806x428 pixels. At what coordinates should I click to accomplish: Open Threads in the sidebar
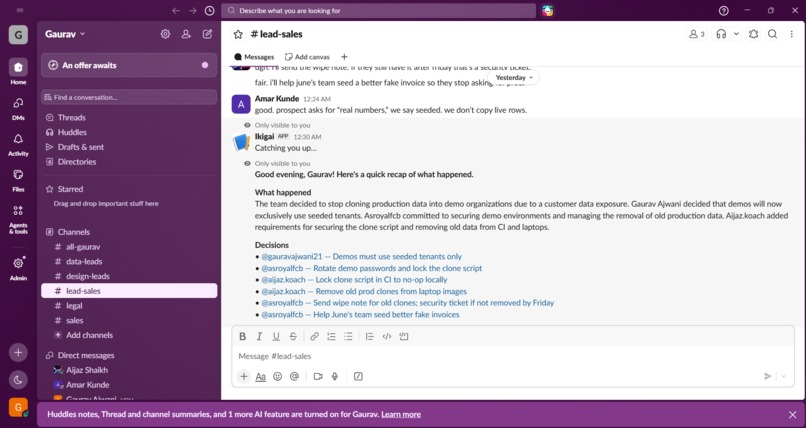click(71, 118)
